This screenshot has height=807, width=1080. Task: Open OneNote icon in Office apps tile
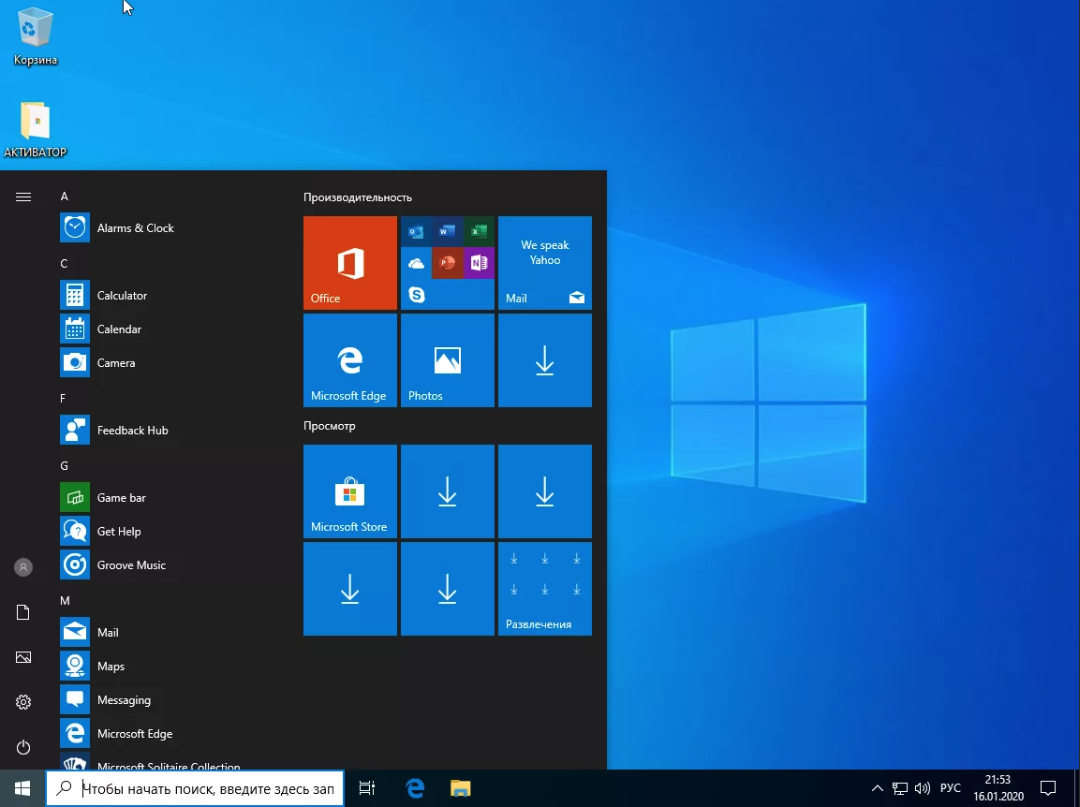pos(479,263)
